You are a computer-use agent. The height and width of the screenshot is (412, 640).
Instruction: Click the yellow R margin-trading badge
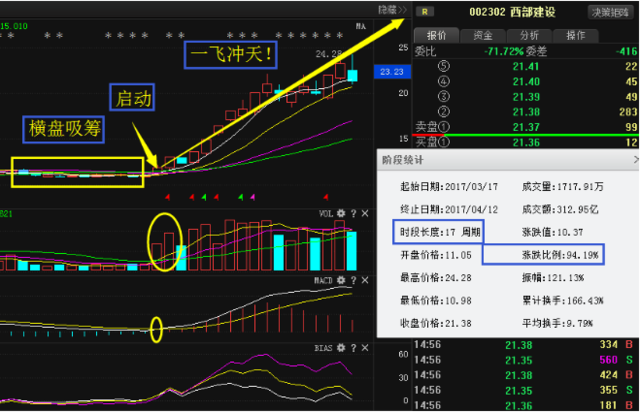pyautogui.click(x=424, y=12)
